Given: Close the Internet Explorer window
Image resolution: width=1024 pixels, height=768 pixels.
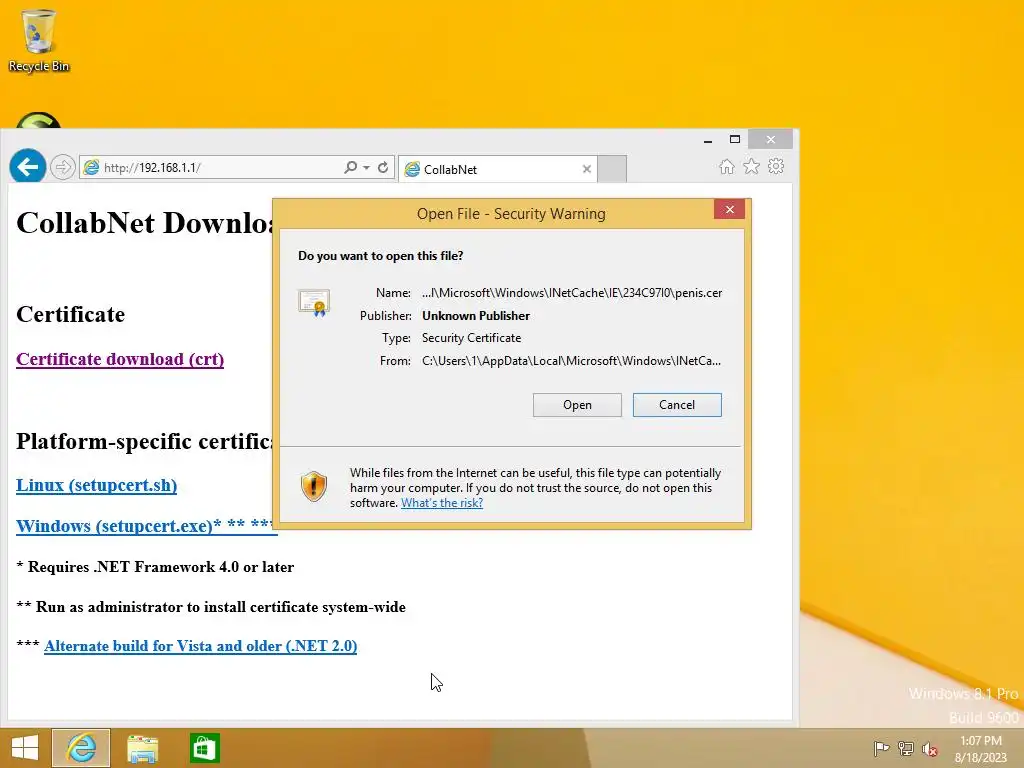Looking at the screenshot, I should pos(771,139).
